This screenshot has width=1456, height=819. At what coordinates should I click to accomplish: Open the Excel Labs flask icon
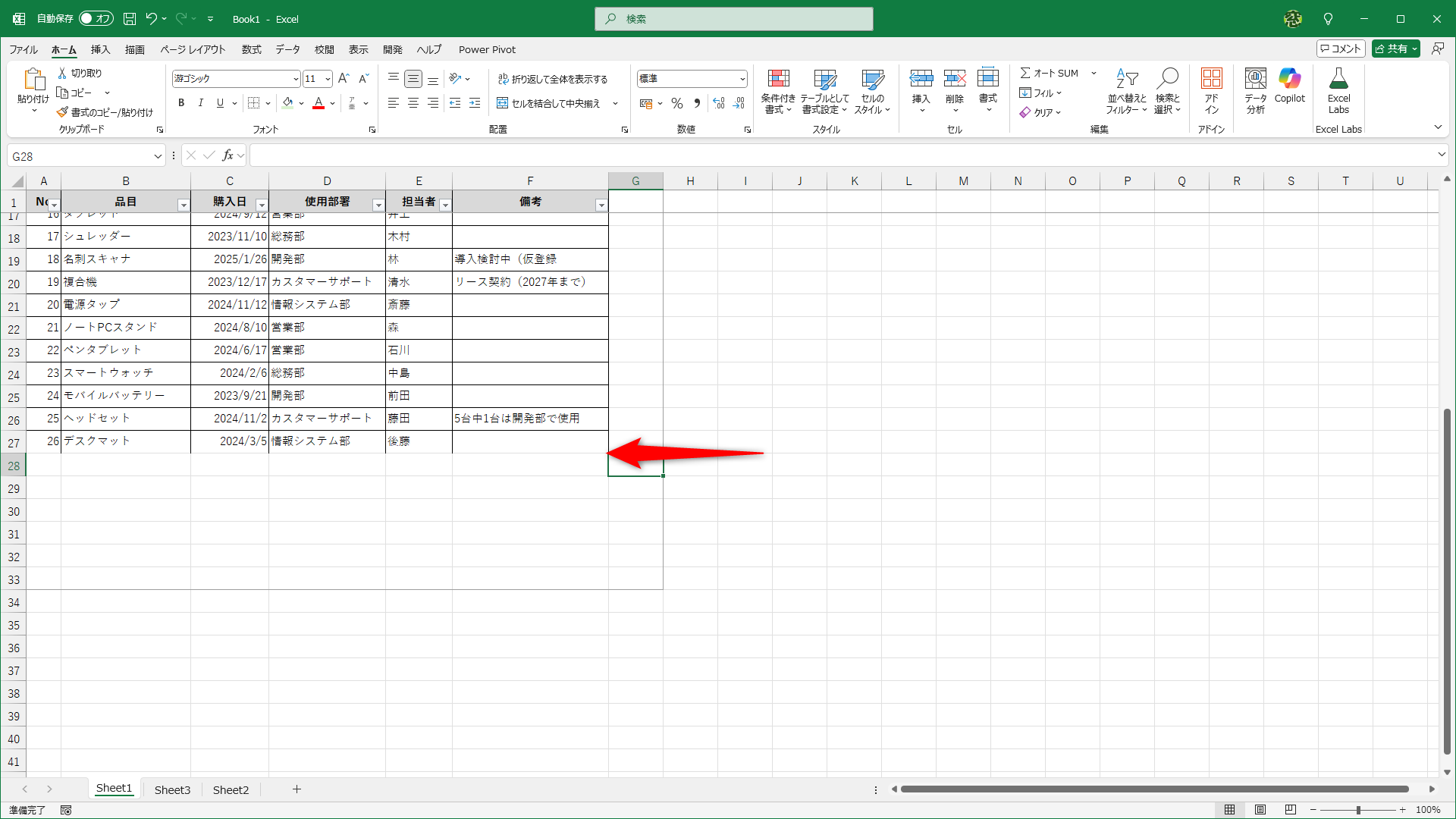1338,80
